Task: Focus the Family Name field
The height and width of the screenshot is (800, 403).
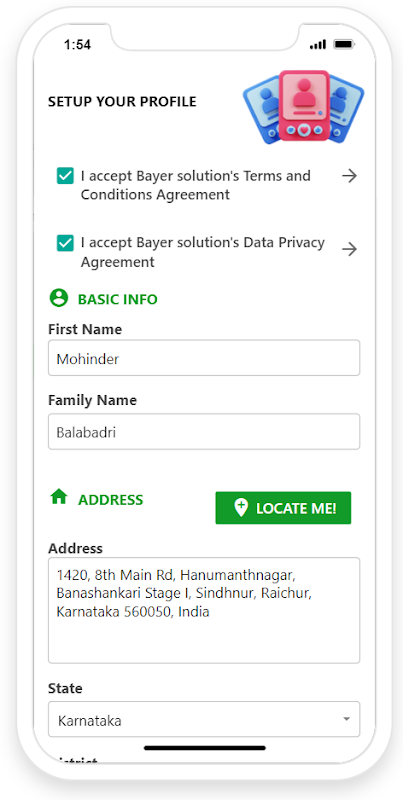Action: point(204,432)
